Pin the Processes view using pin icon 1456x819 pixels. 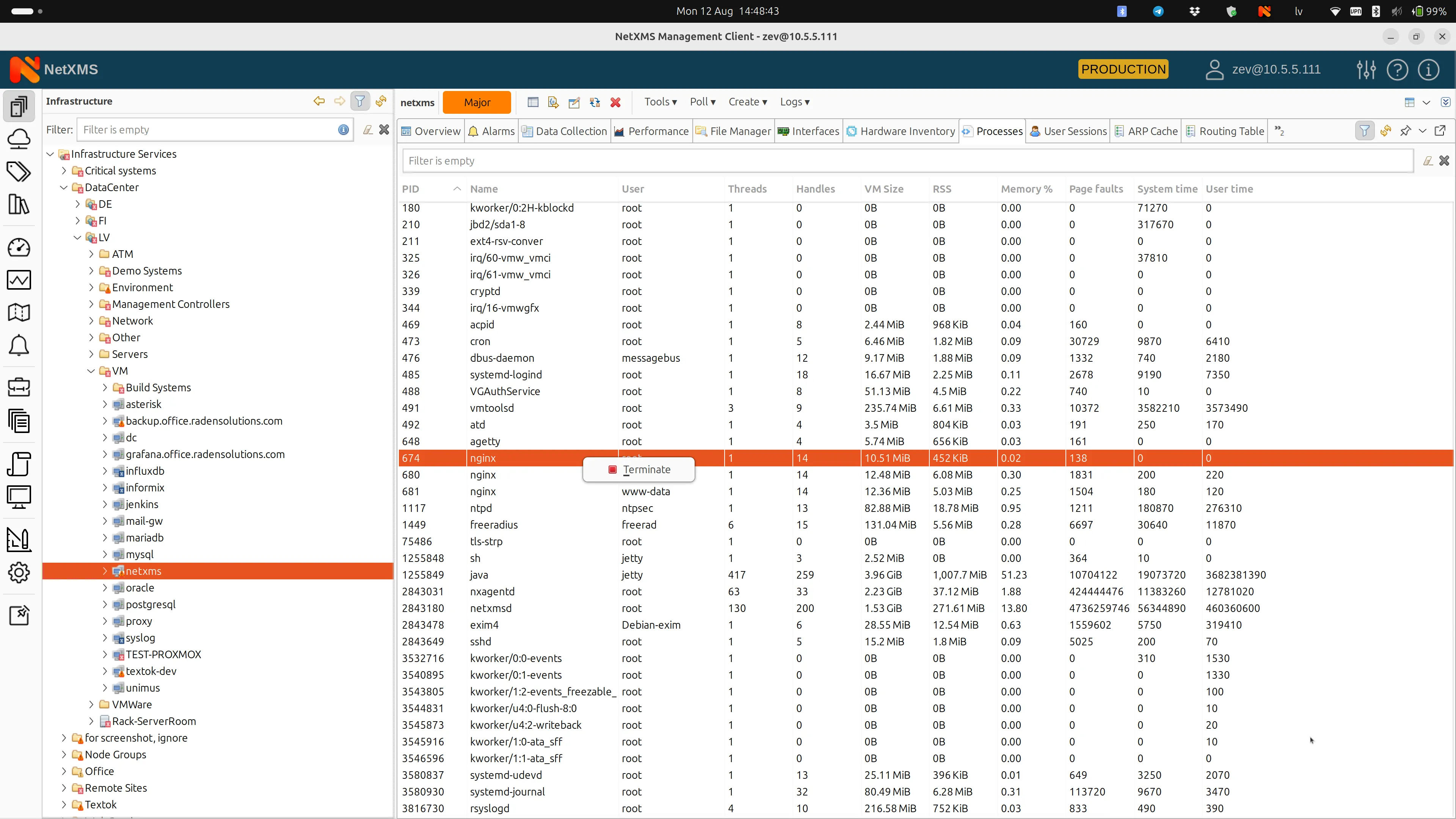[1406, 130]
